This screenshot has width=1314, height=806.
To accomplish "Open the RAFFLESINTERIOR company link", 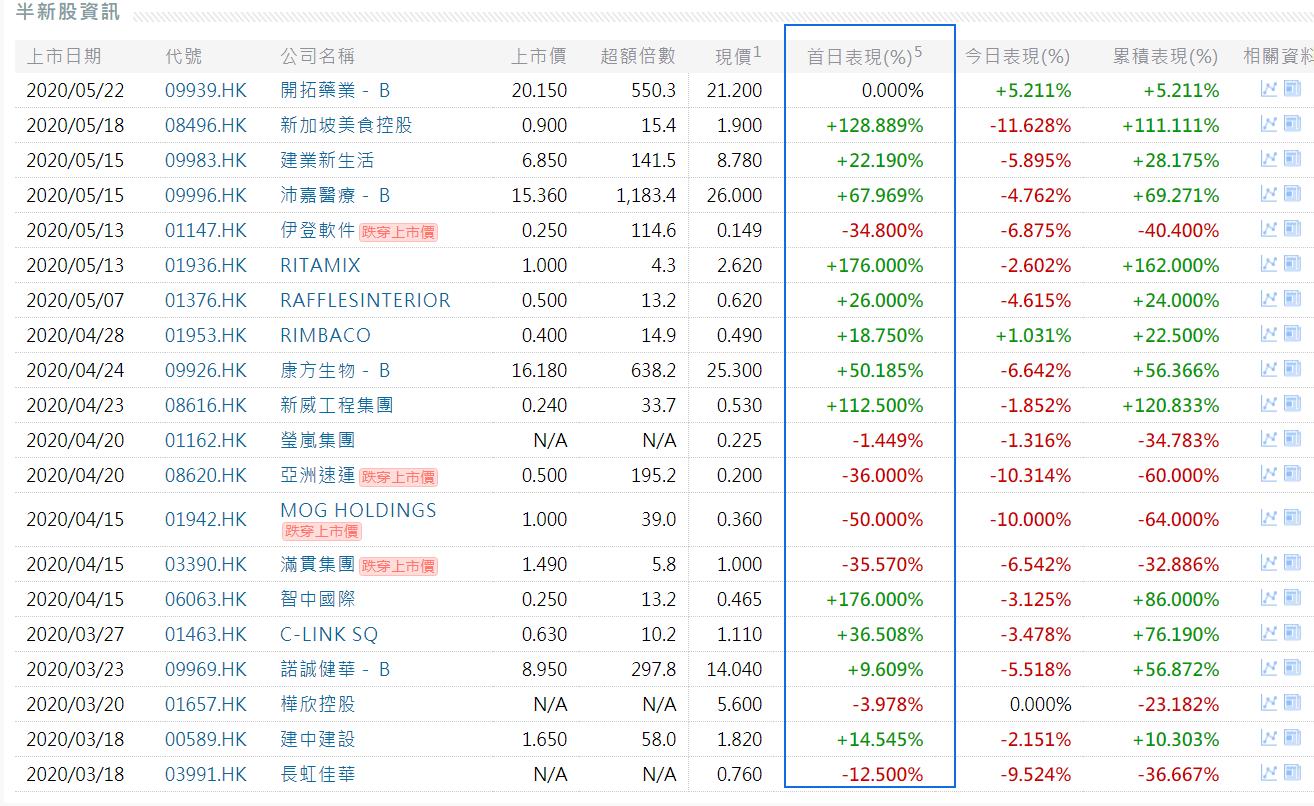I will click(x=365, y=300).
